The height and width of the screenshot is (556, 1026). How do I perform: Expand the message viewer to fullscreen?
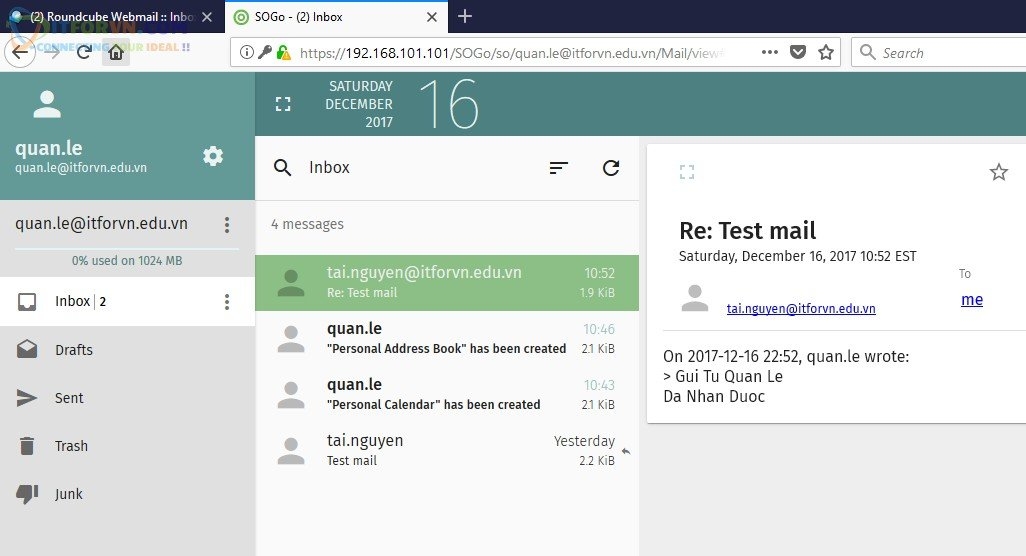686,172
